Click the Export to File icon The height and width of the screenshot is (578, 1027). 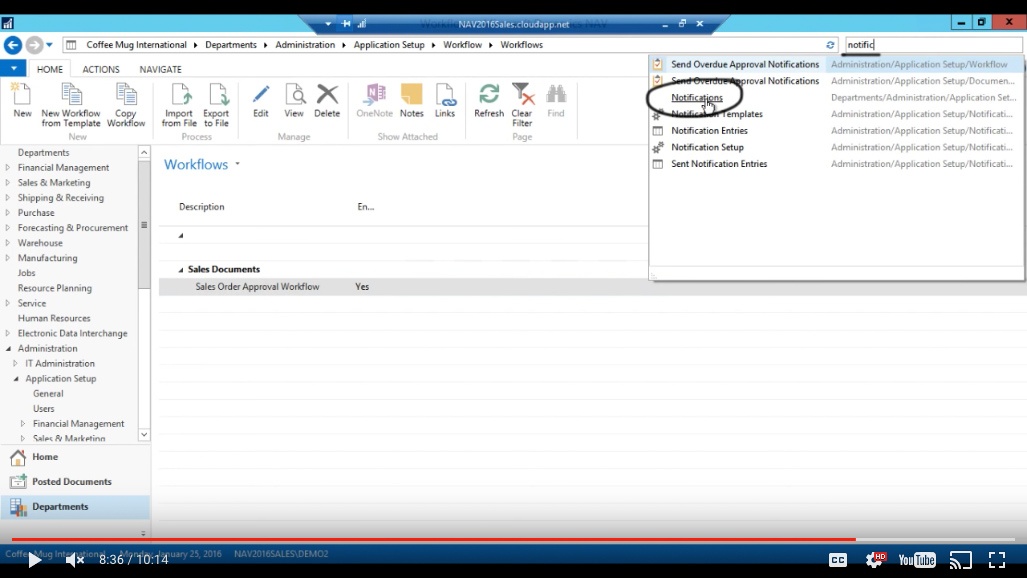[x=216, y=97]
